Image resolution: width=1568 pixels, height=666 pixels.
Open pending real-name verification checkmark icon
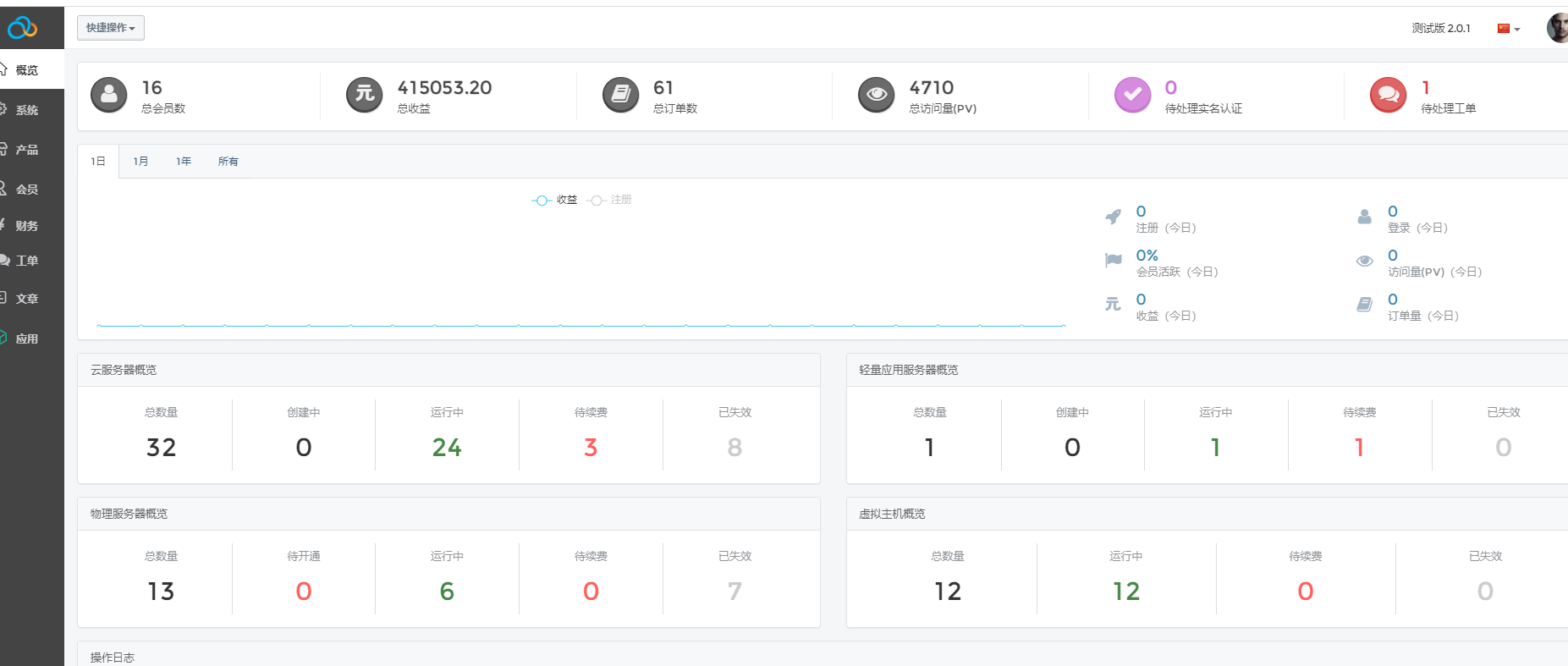click(x=1132, y=95)
